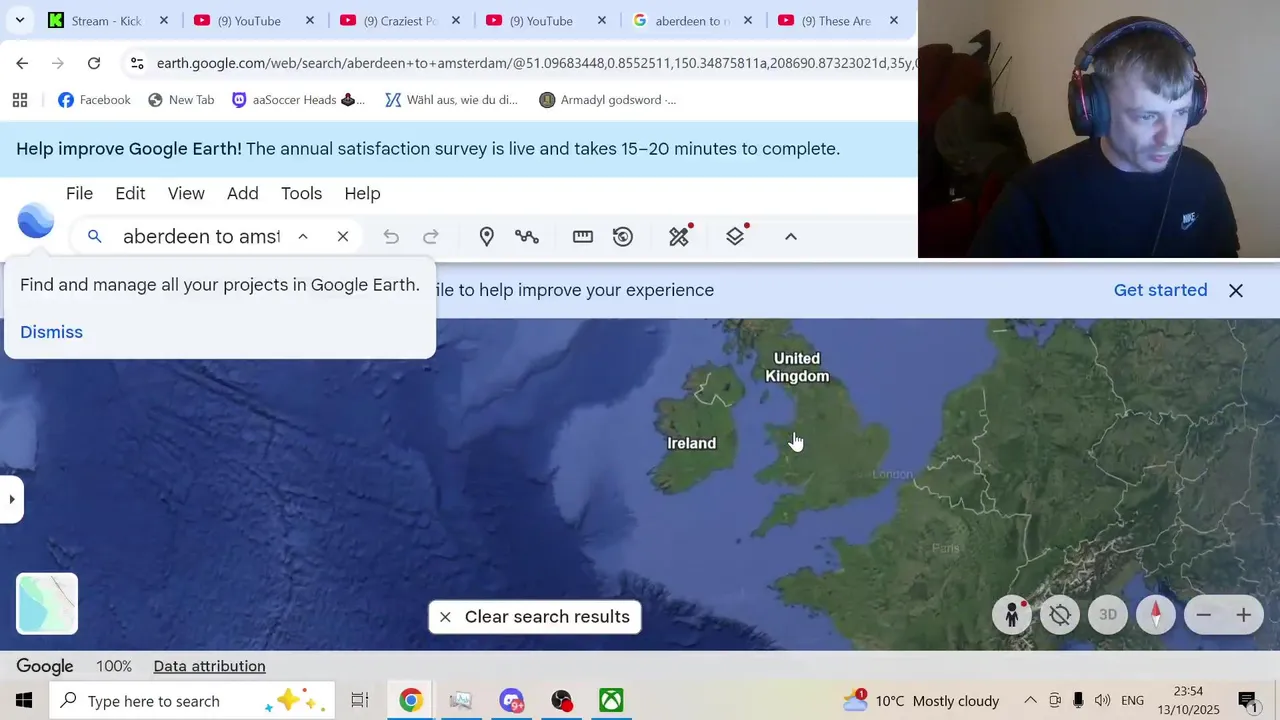The image size is (1280, 720).
Task: Open historical imagery clock icon
Action: 623,237
